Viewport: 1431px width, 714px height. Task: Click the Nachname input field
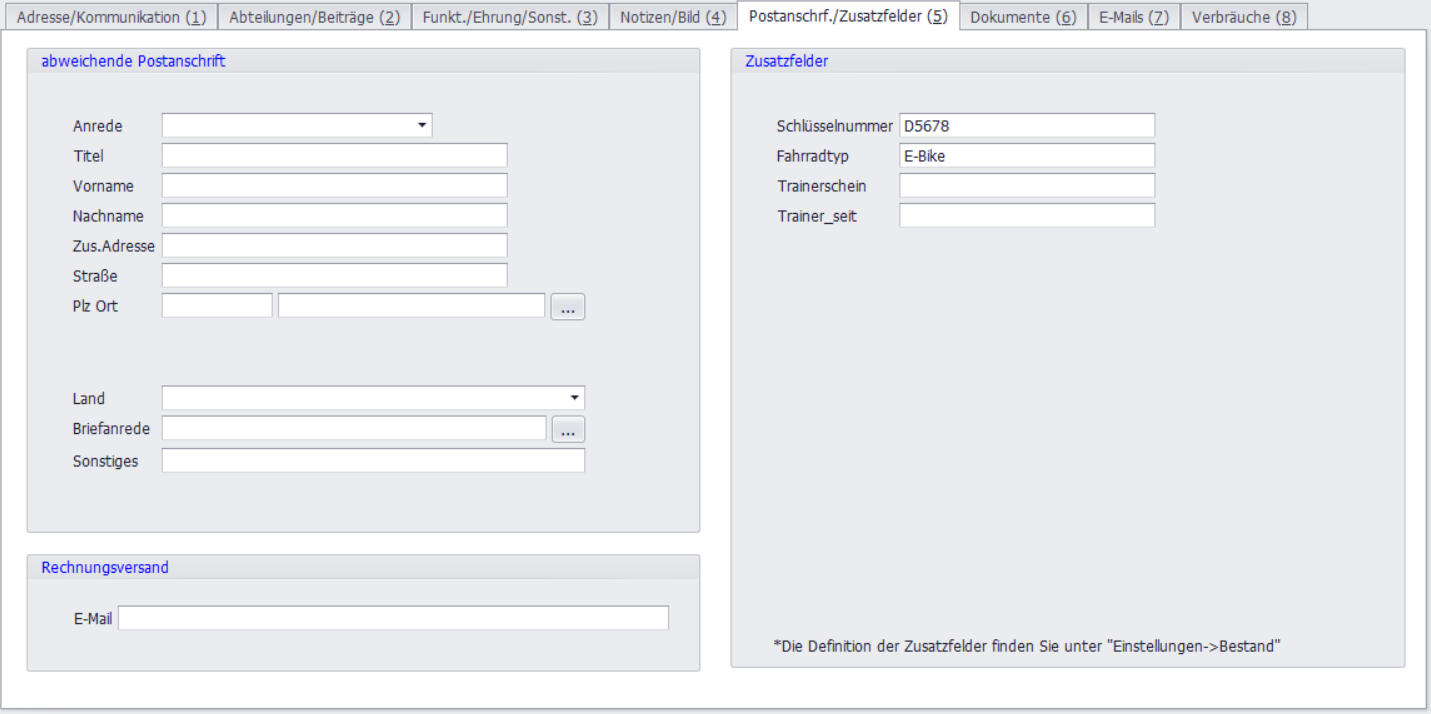point(334,216)
